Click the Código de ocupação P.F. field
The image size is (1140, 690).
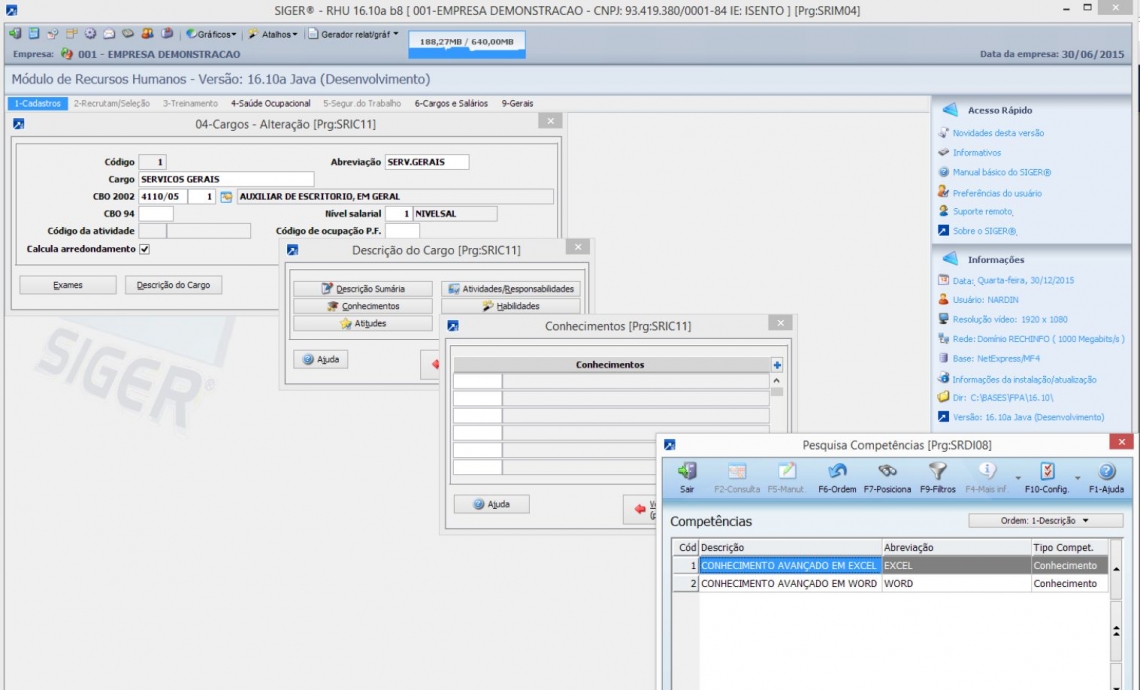(x=402, y=231)
